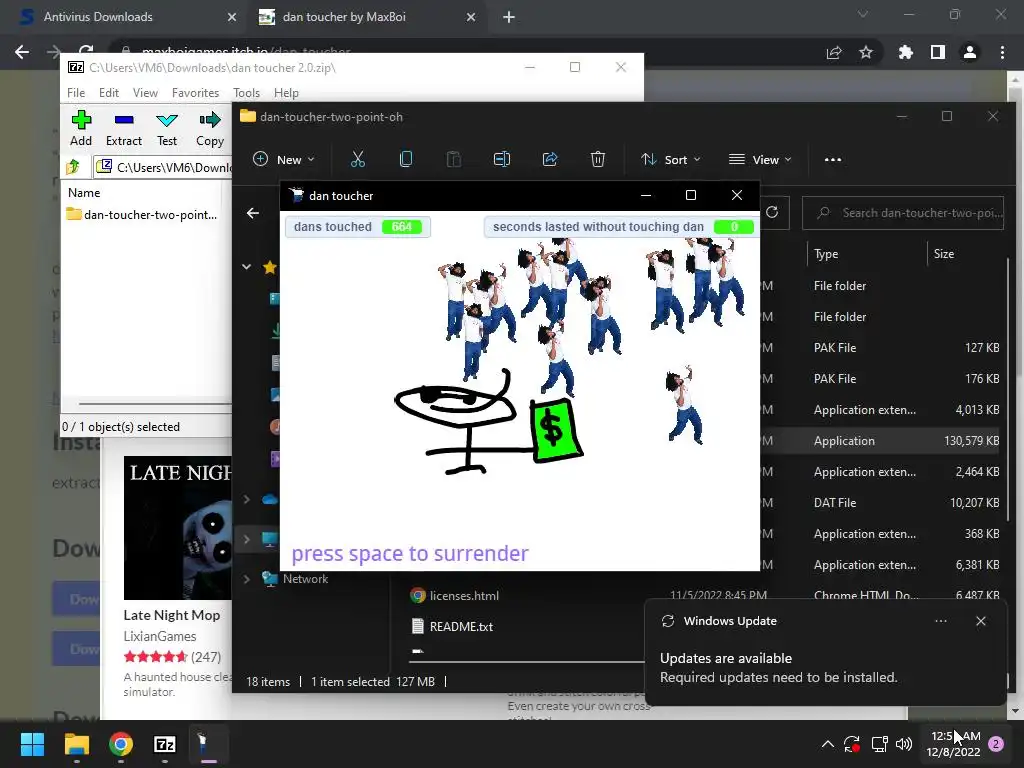Open the View menu in 7-Zip

(x=145, y=93)
